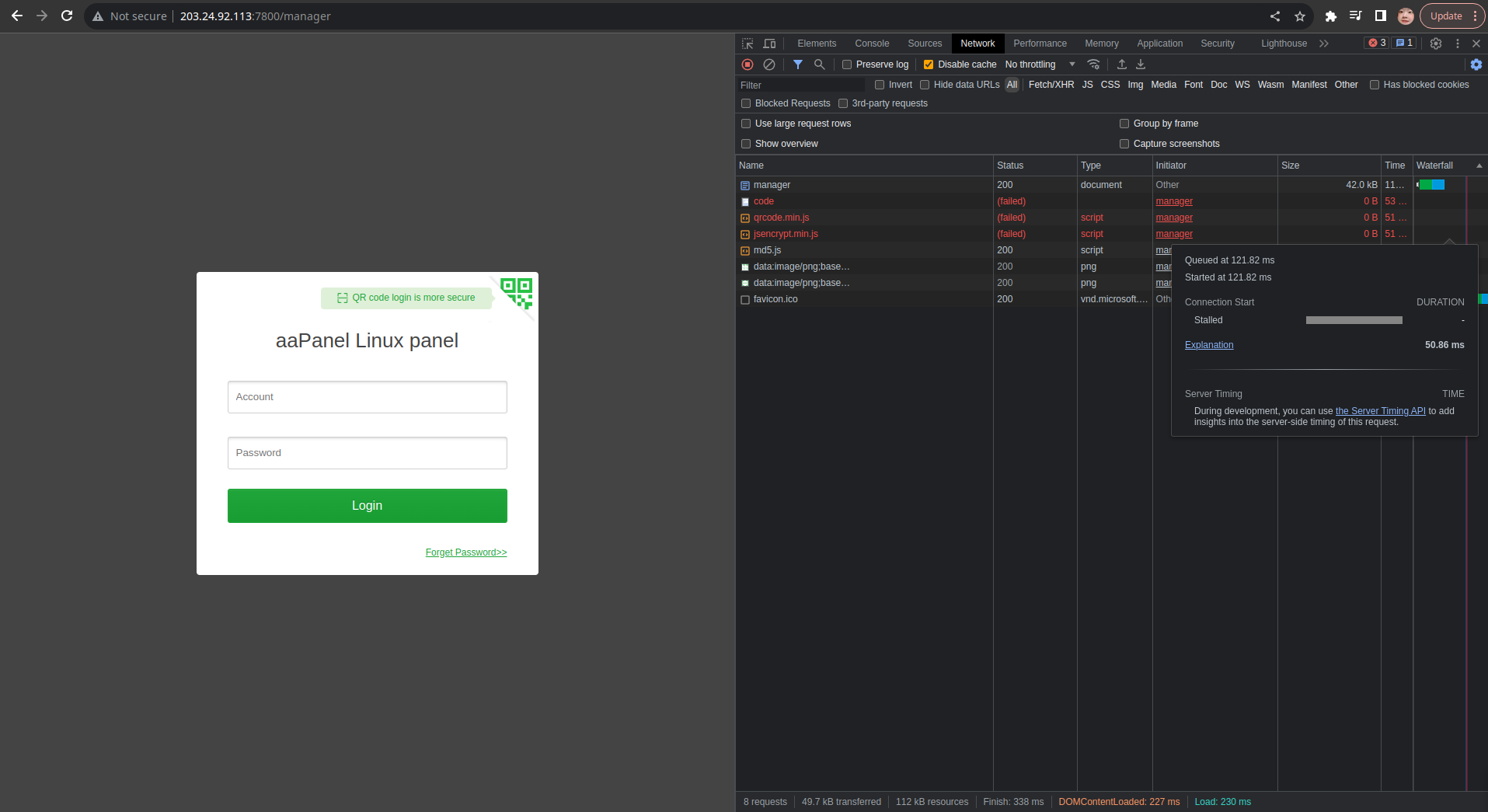Open network conditions panel
This screenshot has width=1488, height=812.
tap(1095, 64)
